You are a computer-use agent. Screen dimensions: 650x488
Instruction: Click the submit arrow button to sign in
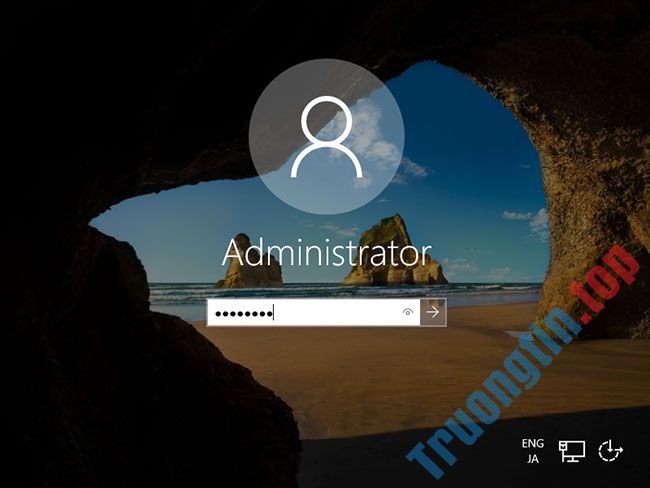pos(433,312)
